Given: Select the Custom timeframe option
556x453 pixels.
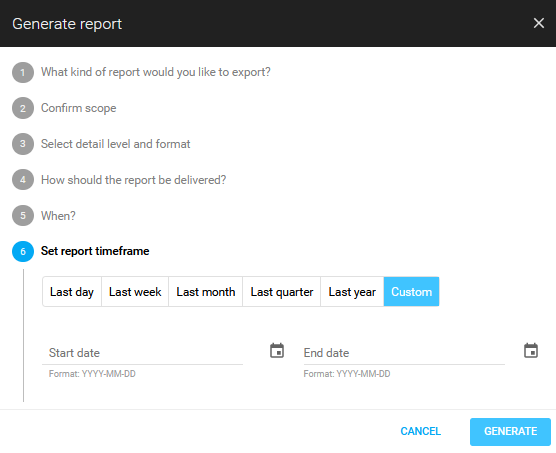Looking at the screenshot, I should coord(411,292).
